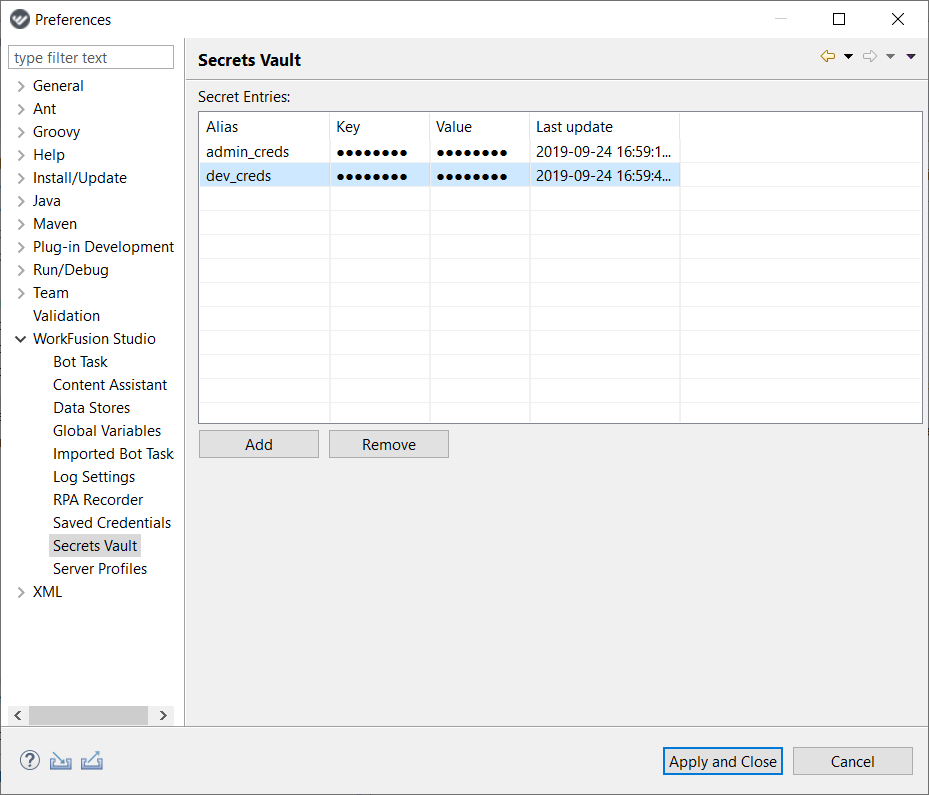Click masked Key of admin_creds
This screenshot has height=795, width=929.
[371, 153]
